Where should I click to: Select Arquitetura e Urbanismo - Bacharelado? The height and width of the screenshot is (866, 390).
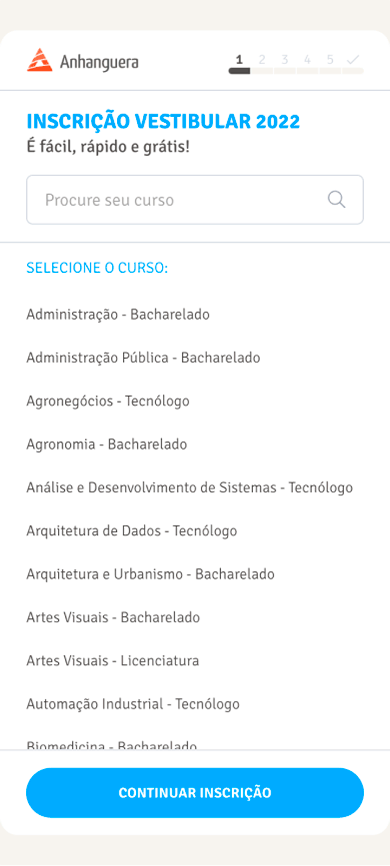[x=150, y=574]
